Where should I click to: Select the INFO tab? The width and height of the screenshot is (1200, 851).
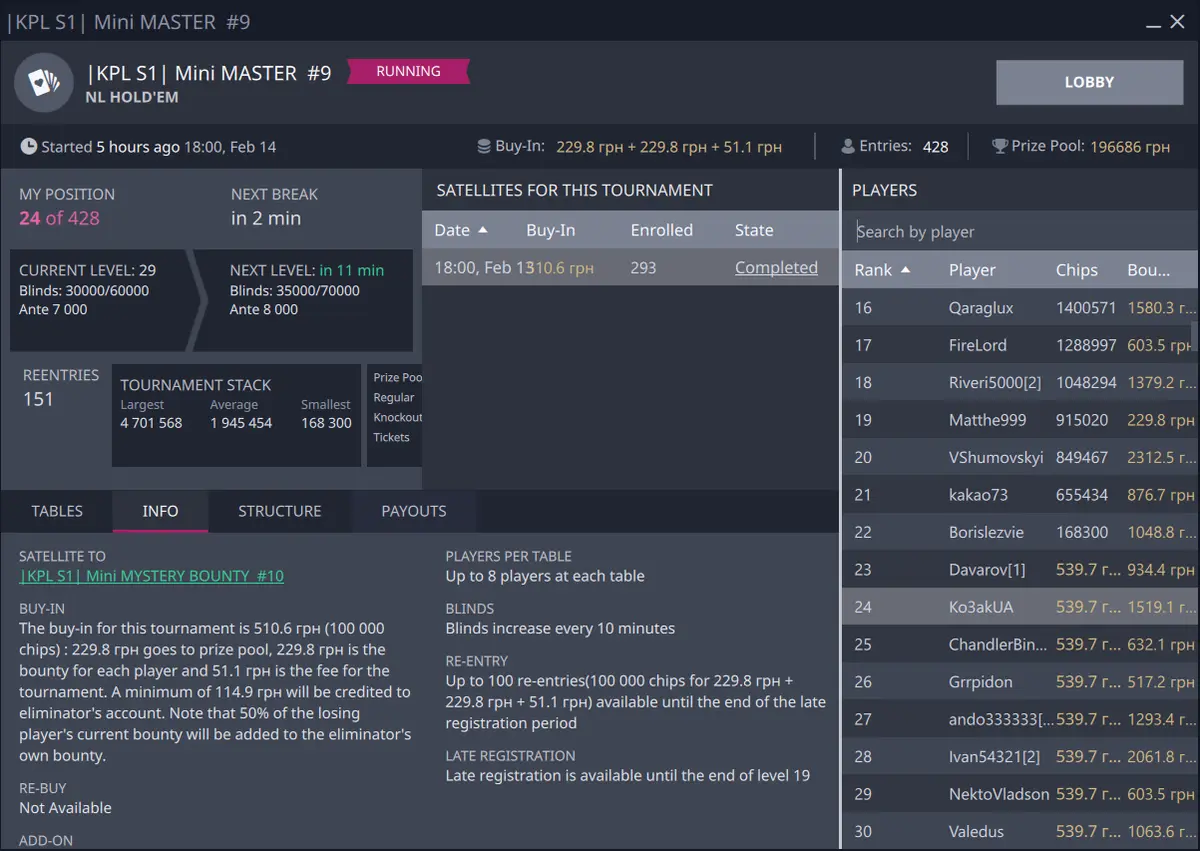tap(160, 511)
